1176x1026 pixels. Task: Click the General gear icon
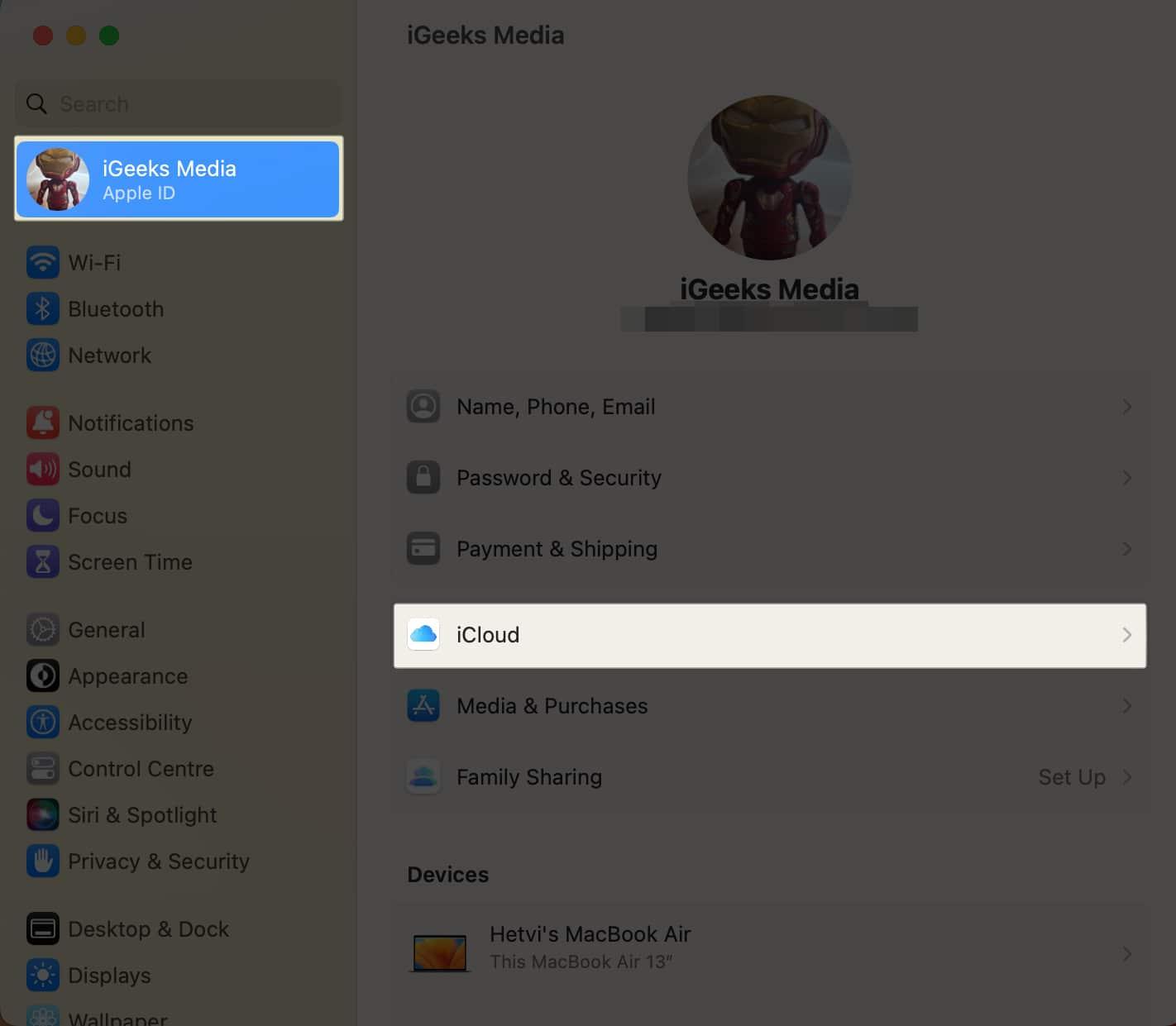point(43,630)
